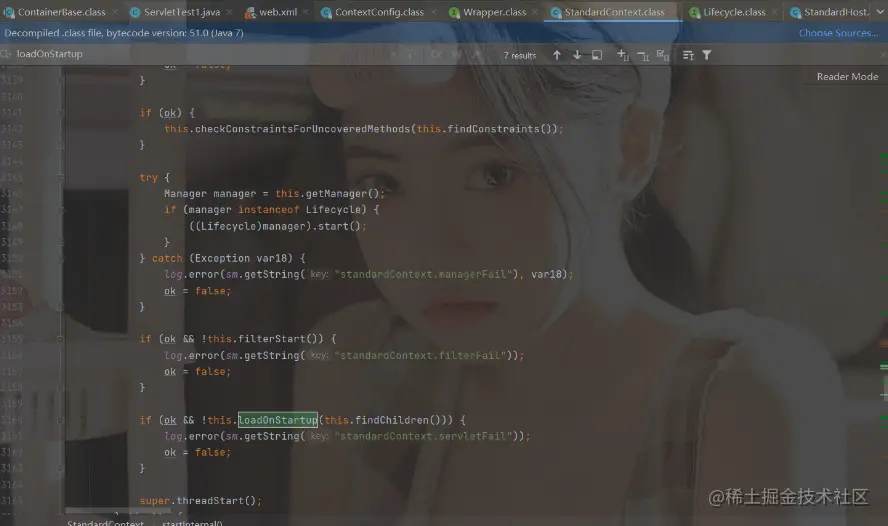888x526 pixels.
Task: Focus the loadOnStartup search field
Action: (198, 54)
